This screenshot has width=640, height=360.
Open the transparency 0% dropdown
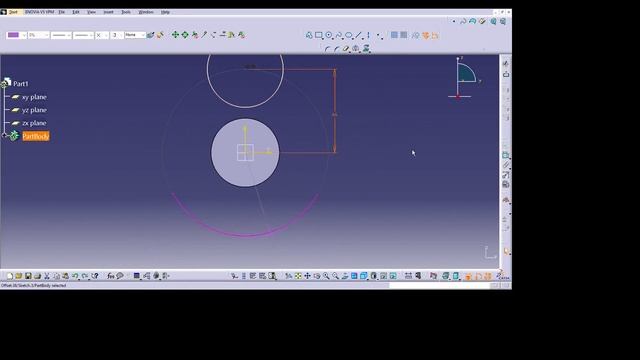coord(38,35)
